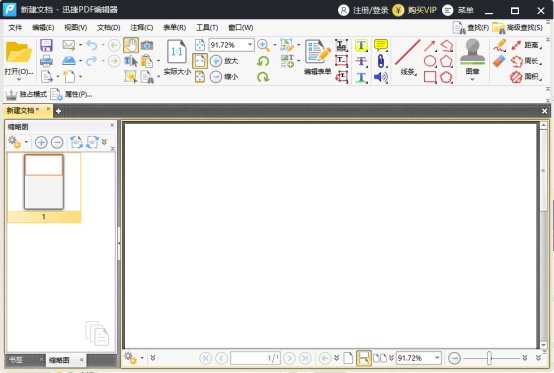
Task: Select the Hand tool
Action: pos(131,45)
